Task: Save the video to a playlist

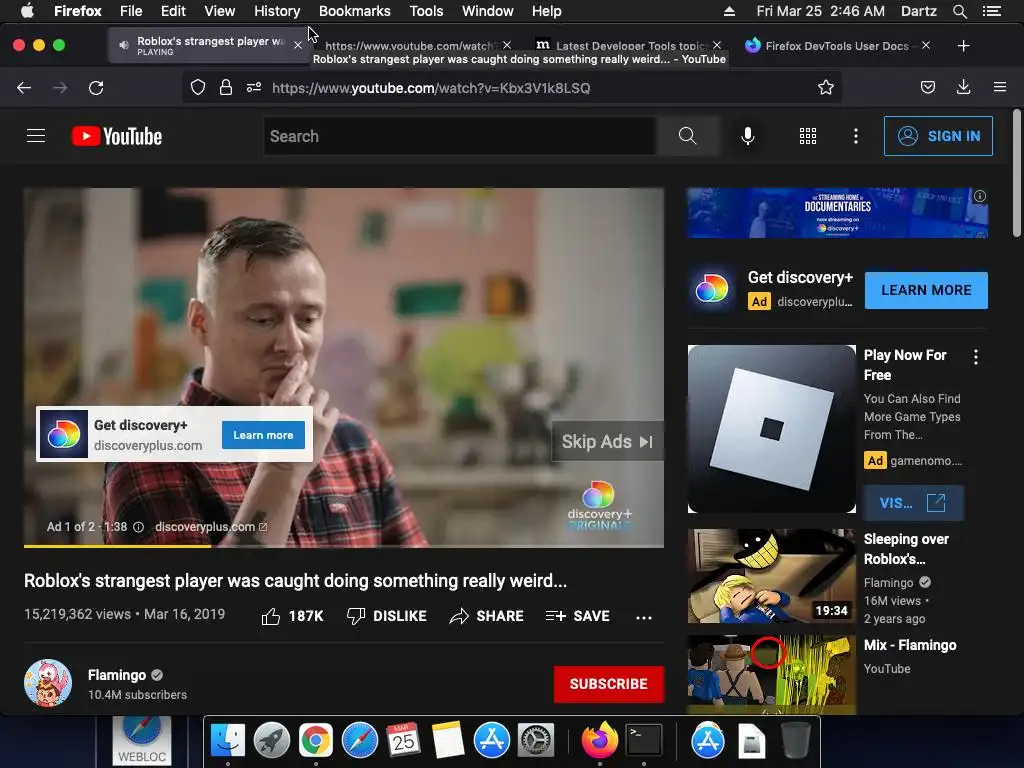Action: coord(577,616)
